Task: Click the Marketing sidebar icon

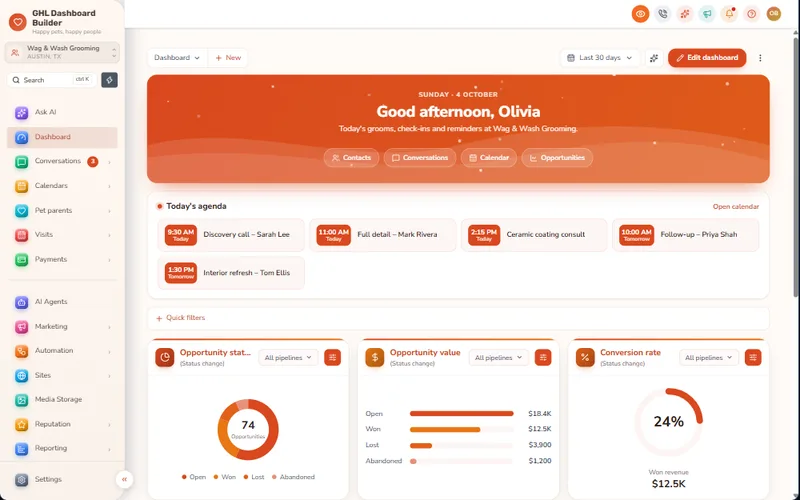Action: click(x=21, y=327)
